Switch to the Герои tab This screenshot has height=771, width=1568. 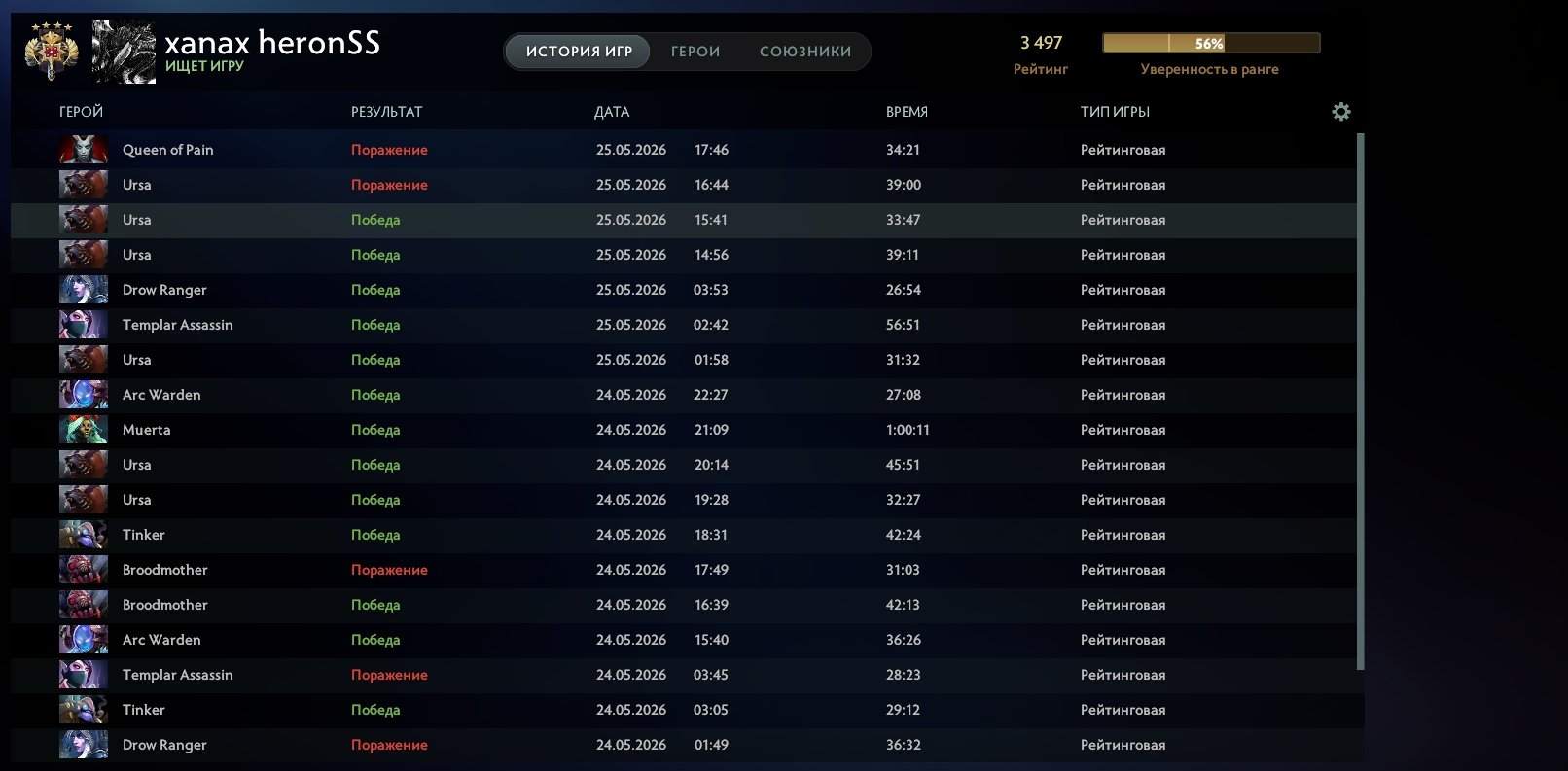695,52
